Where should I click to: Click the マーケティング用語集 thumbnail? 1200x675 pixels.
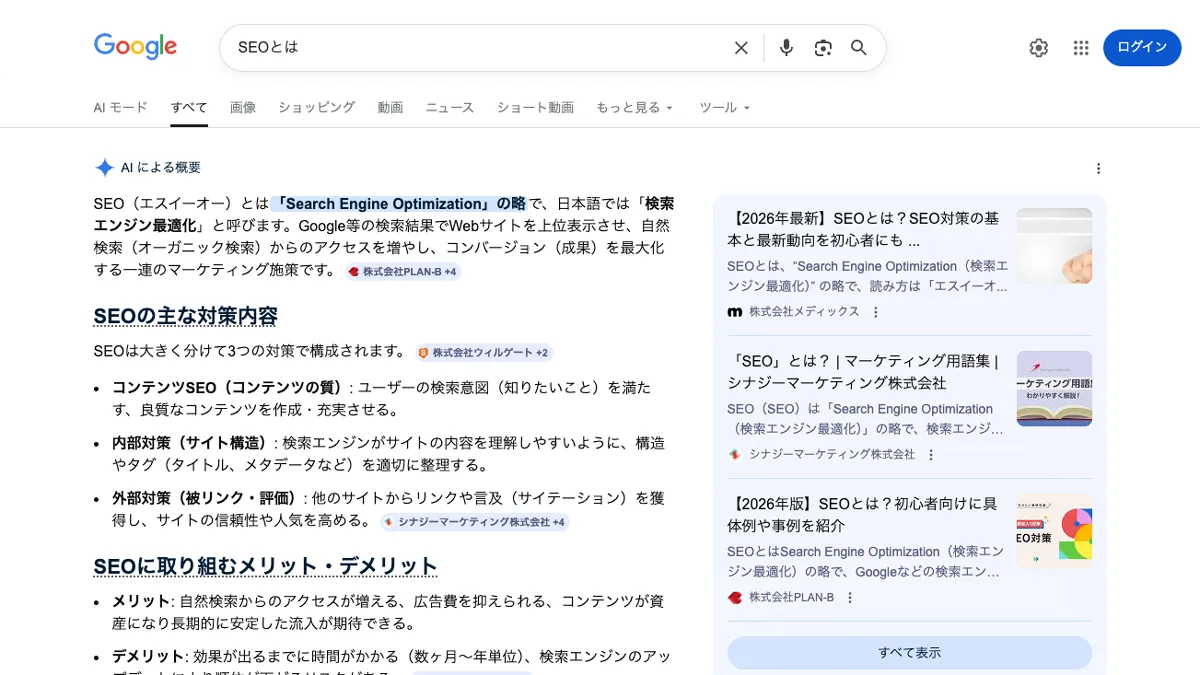pyautogui.click(x=1054, y=388)
